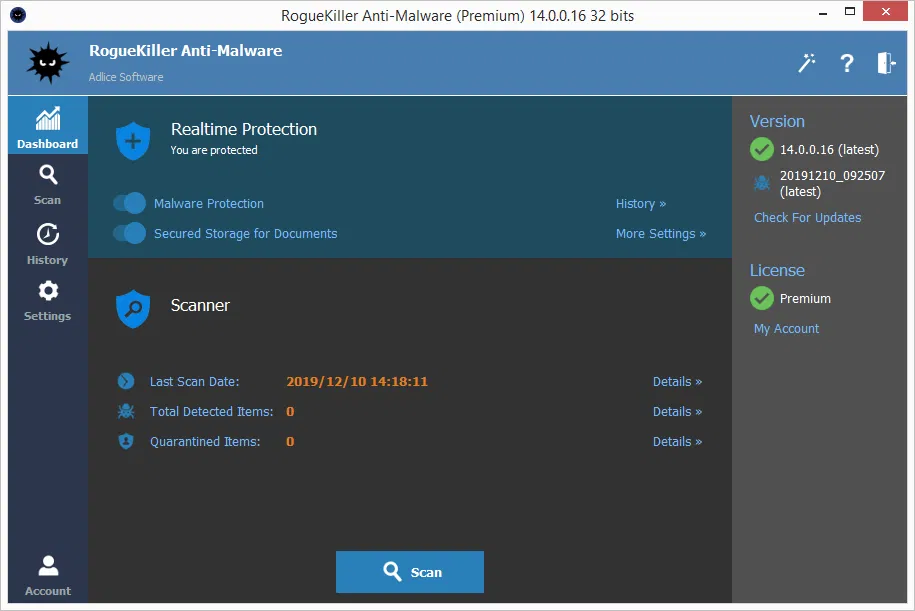
Task: Click Check For Updates link
Action: point(807,218)
